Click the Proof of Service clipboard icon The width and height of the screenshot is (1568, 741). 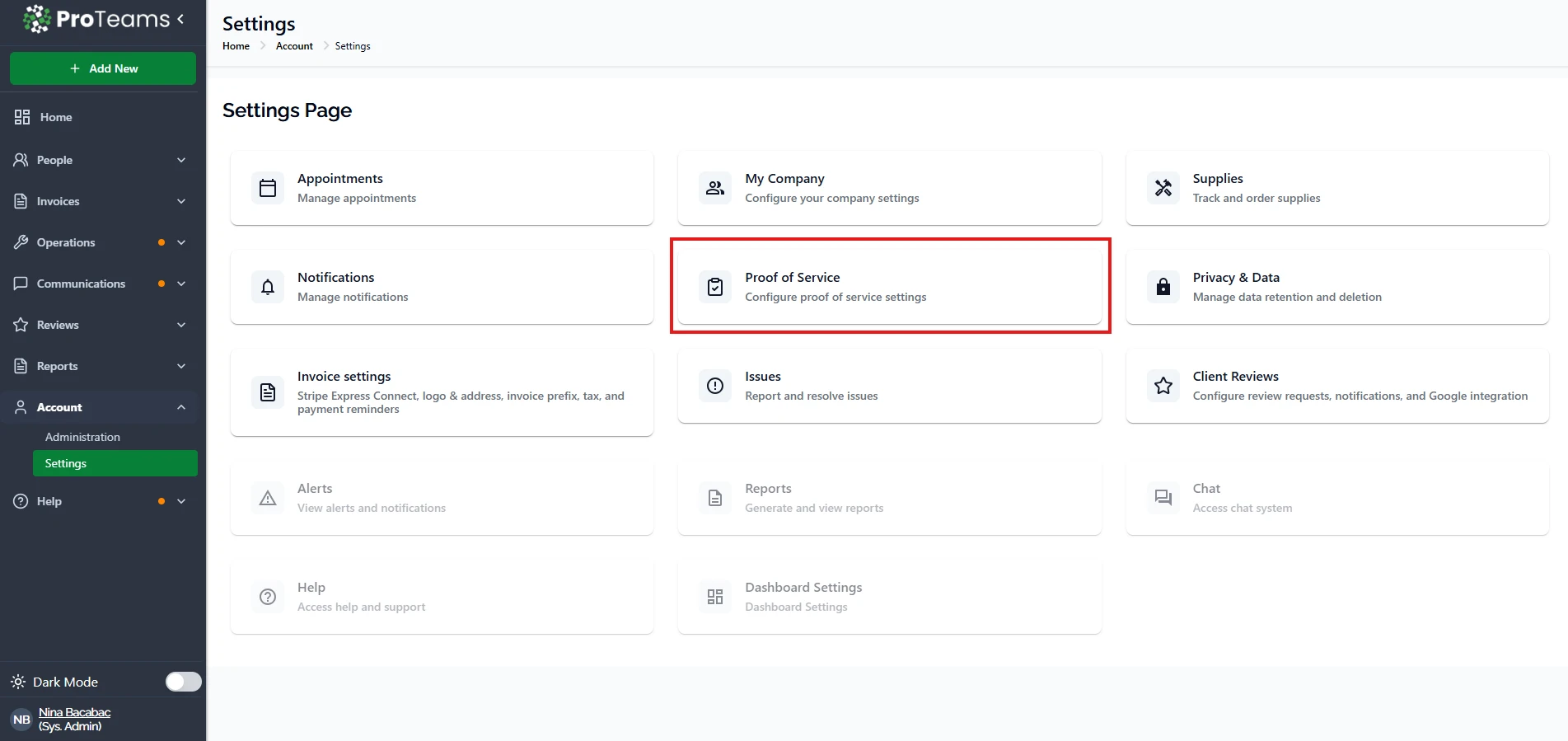coord(715,287)
